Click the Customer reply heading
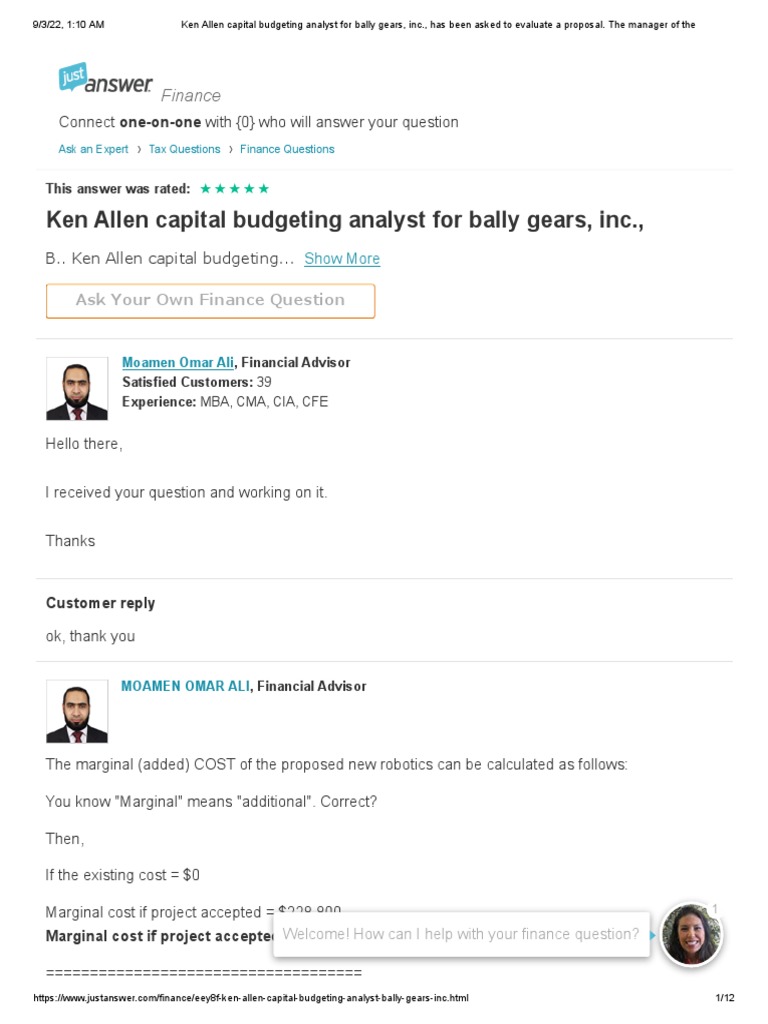This screenshot has width=768, height=1024. click(x=100, y=603)
